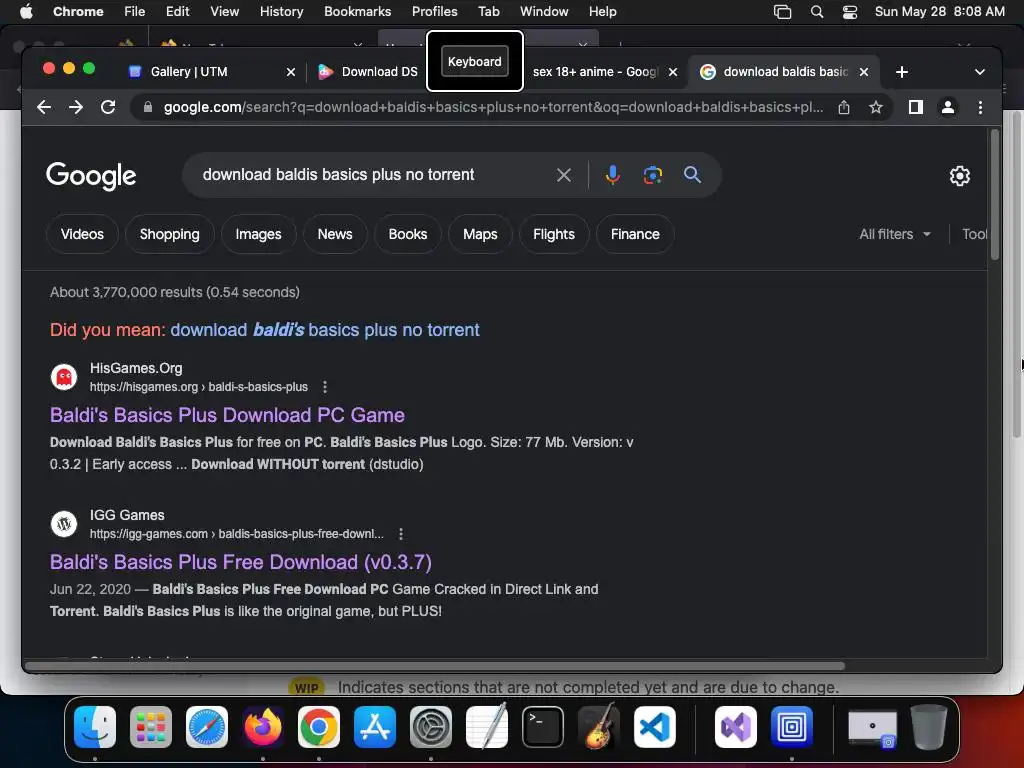Expand the All filters dropdown
The height and width of the screenshot is (768, 1024).
pos(895,234)
